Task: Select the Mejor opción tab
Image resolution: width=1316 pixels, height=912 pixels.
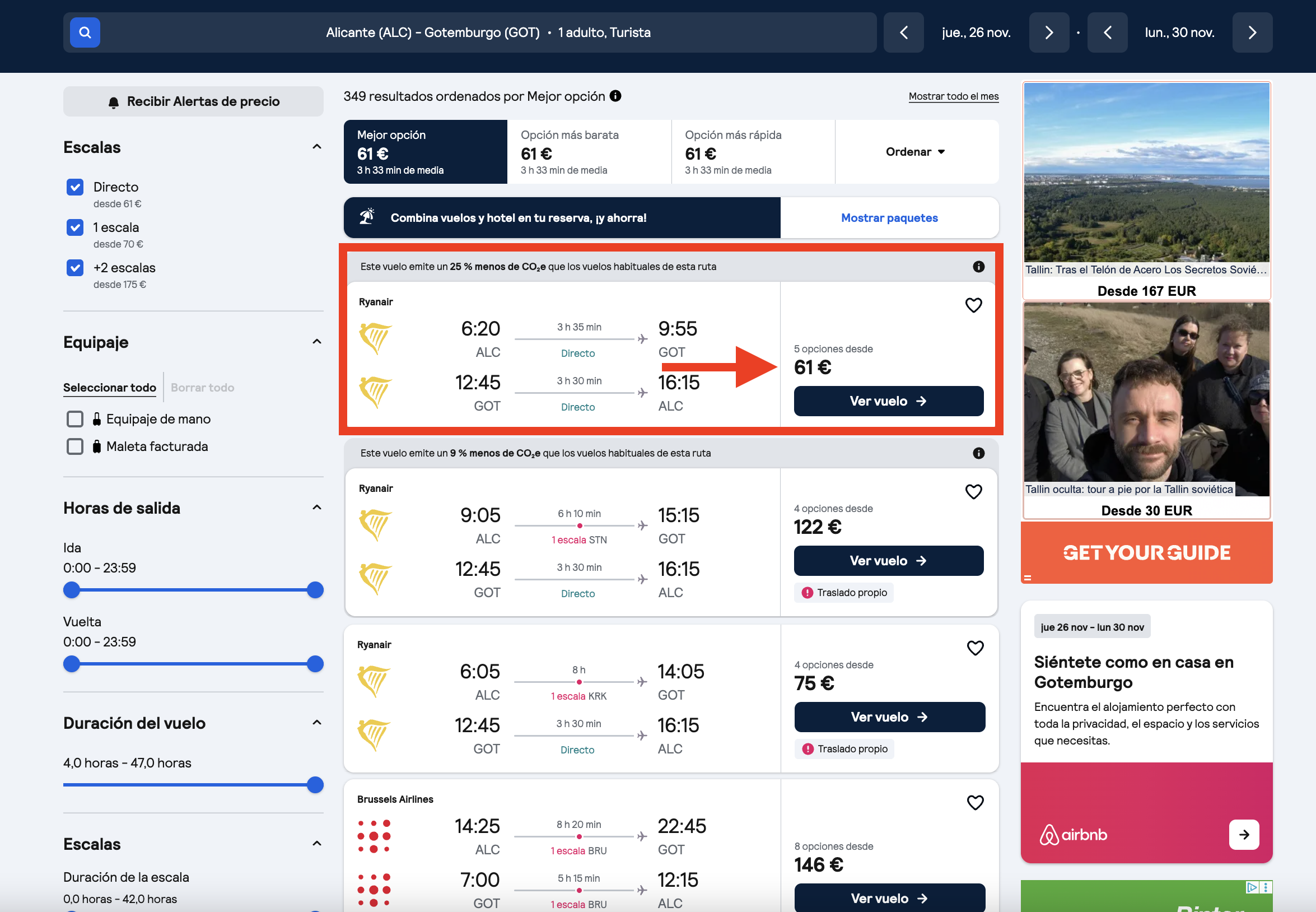Action: click(x=426, y=151)
